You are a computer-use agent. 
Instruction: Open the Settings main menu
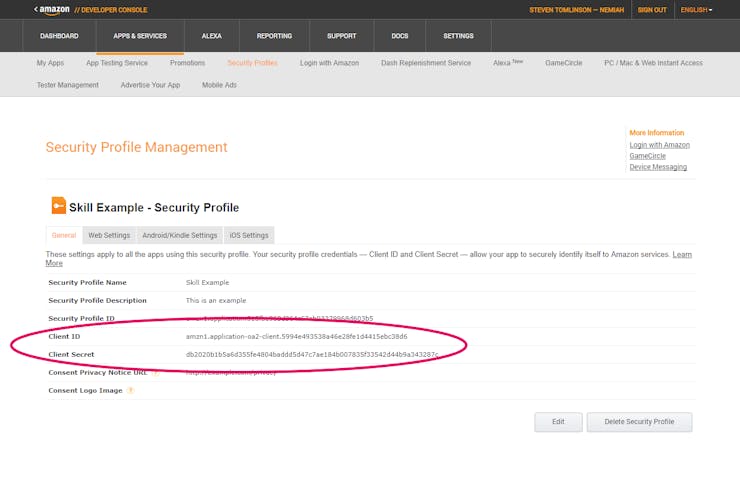(x=458, y=36)
